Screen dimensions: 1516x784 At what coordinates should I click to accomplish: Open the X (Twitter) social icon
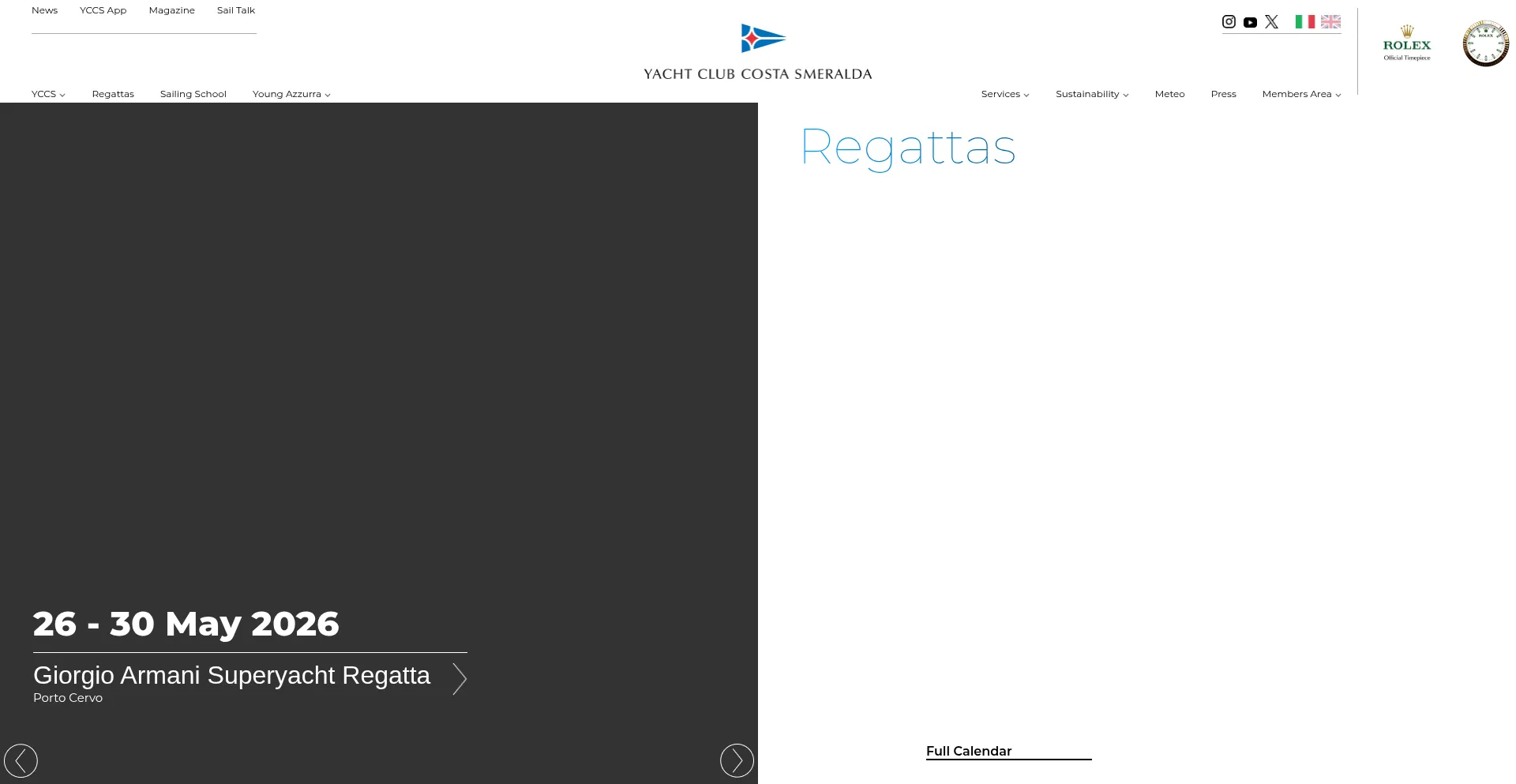click(1271, 22)
